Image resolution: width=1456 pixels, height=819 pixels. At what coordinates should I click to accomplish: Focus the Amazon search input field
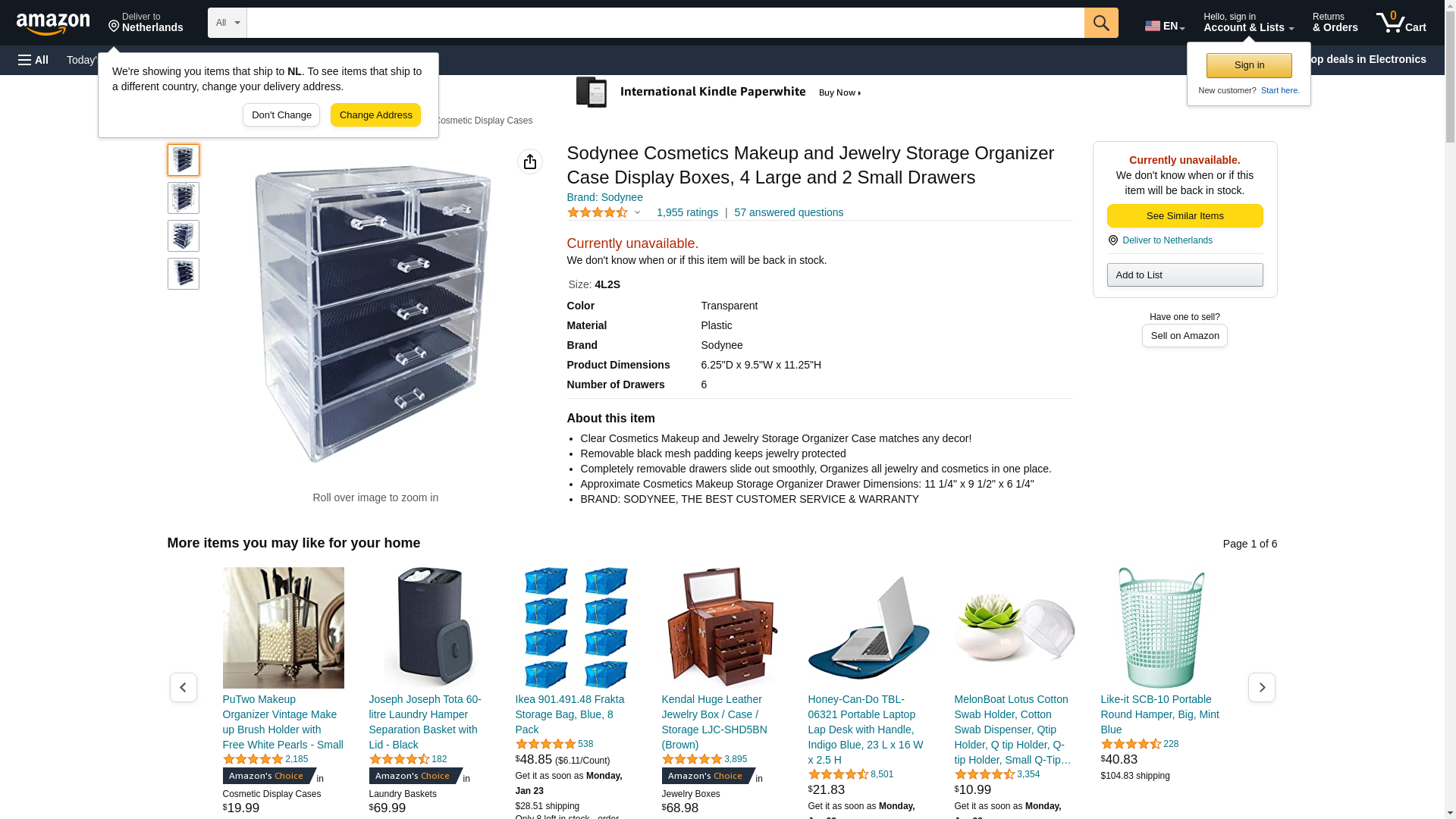point(665,23)
